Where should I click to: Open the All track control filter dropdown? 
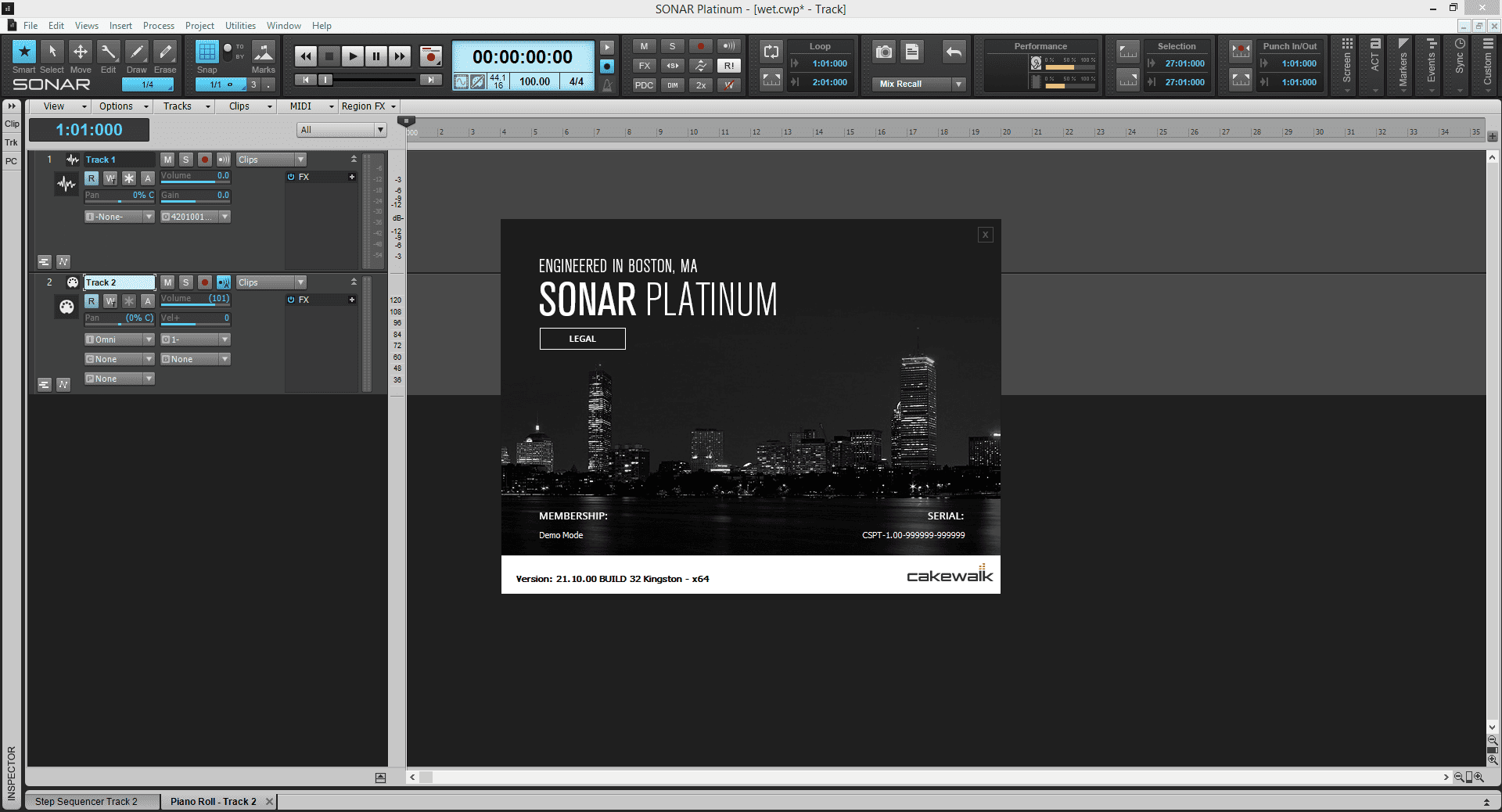point(342,130)
